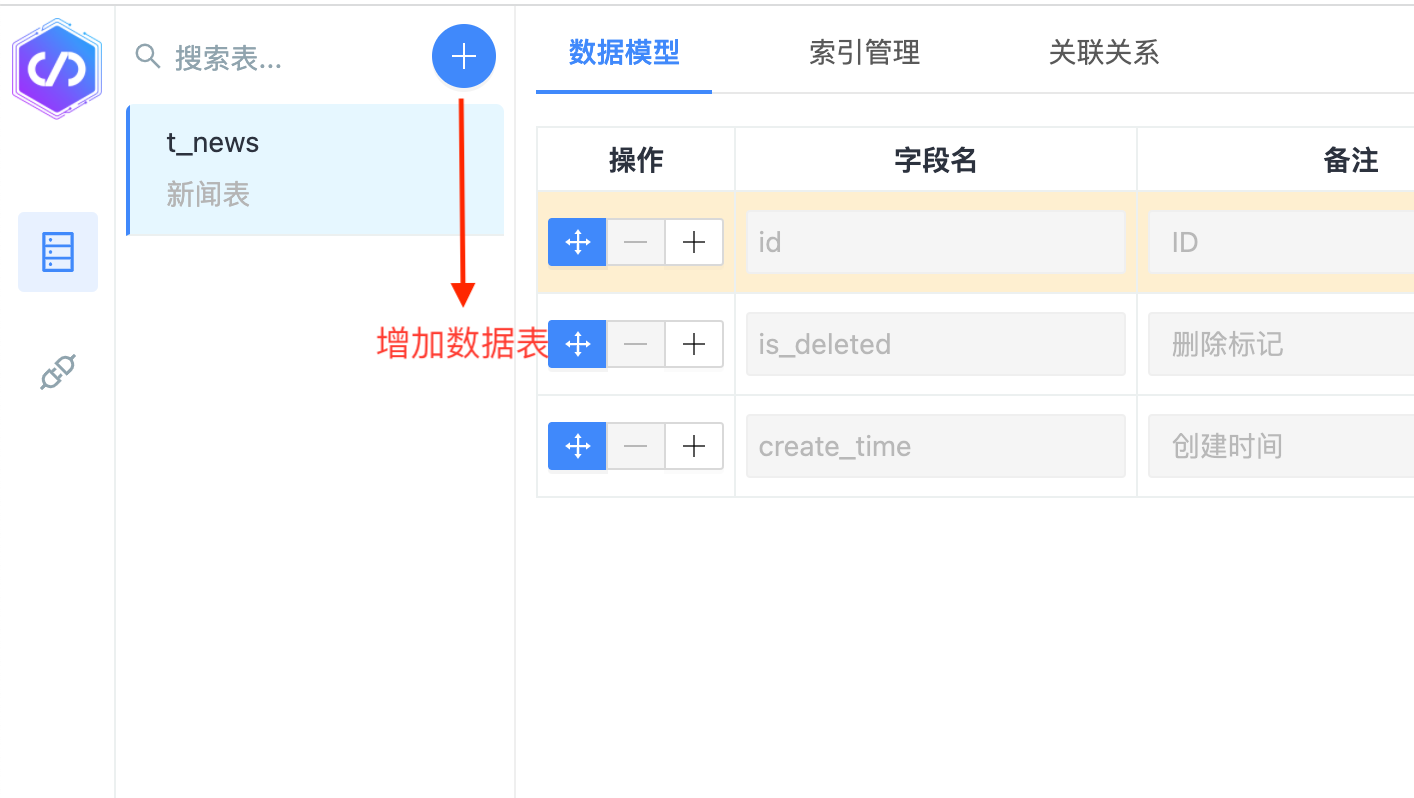This screenshot has height=798, width=1414.
Task: Click the blue plus button to add table
Action: coord(463,57)
